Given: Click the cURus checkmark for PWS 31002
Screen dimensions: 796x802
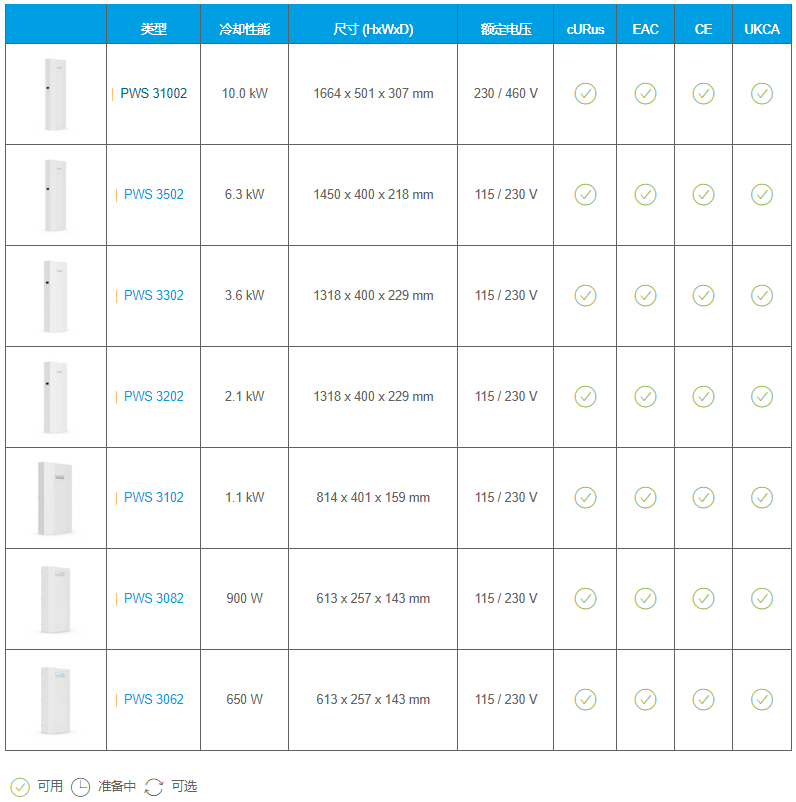Looking at the screenshot, I should 585,94.
